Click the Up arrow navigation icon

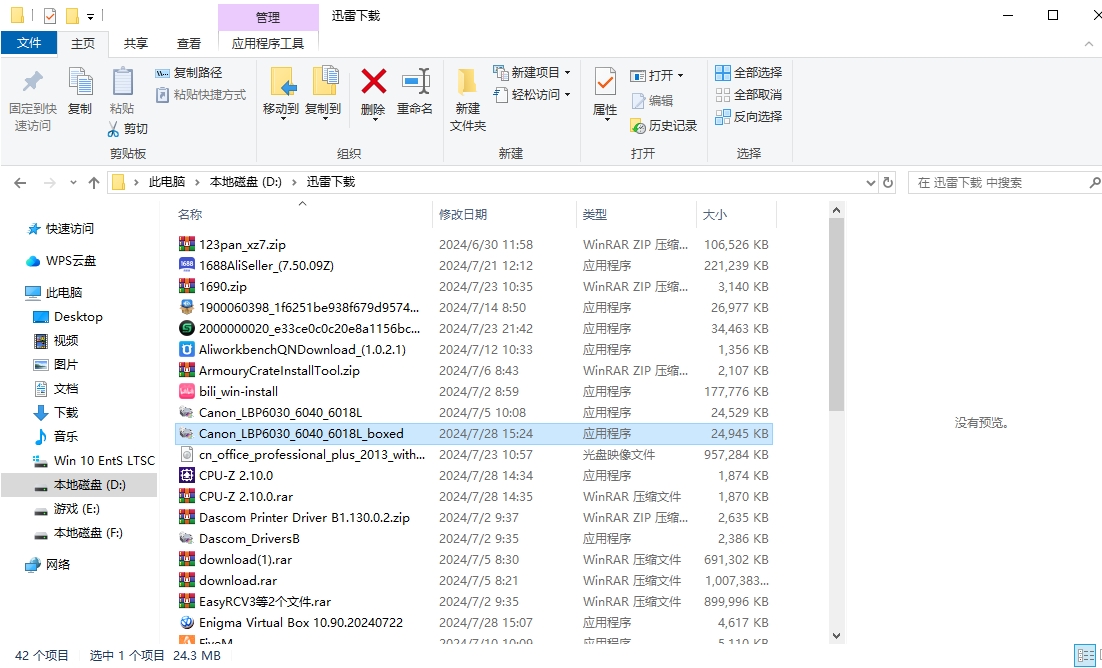click(x=94, y=182)
